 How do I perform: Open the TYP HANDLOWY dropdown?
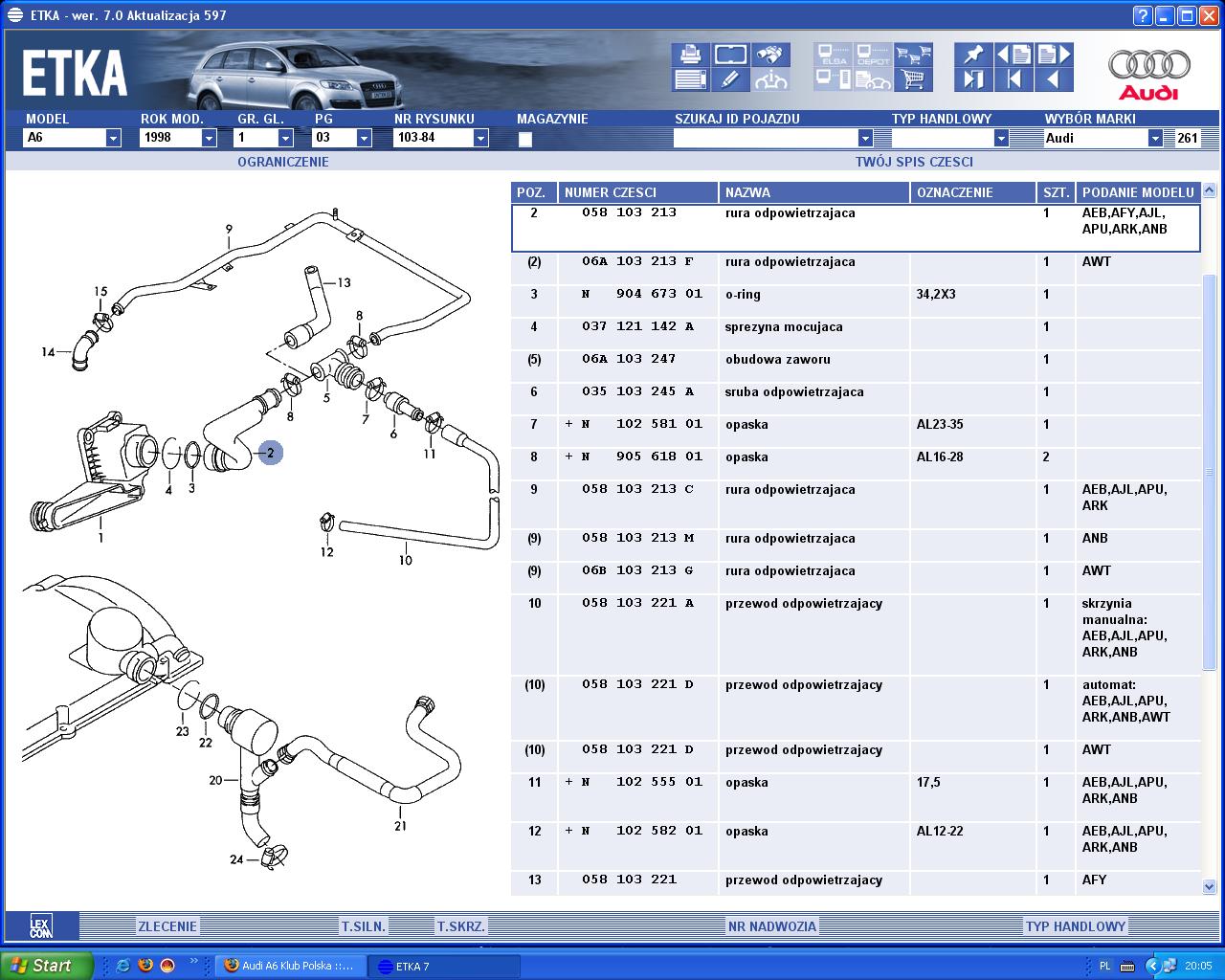949,138
